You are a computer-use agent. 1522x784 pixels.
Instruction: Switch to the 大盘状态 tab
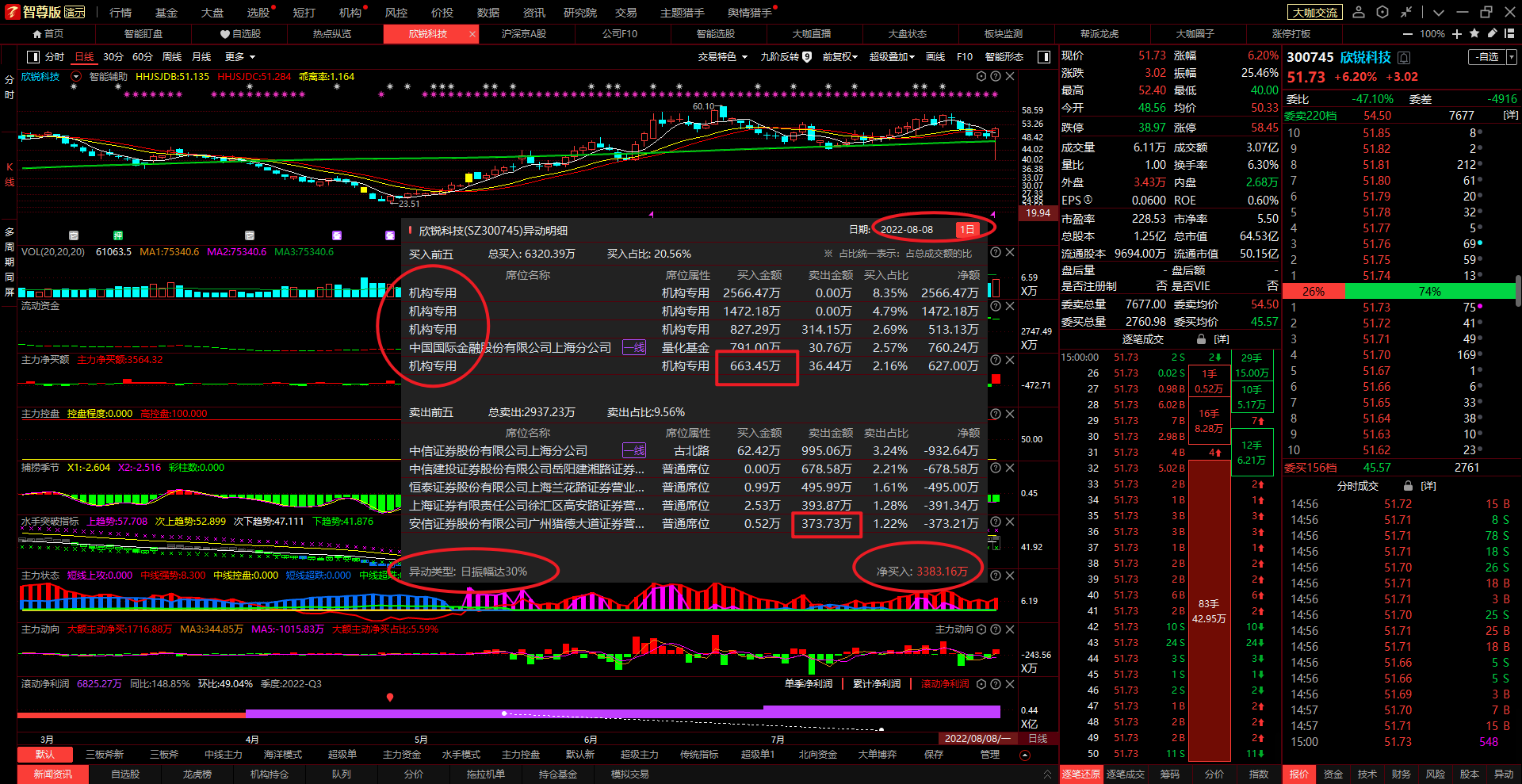tap(908, 34)
